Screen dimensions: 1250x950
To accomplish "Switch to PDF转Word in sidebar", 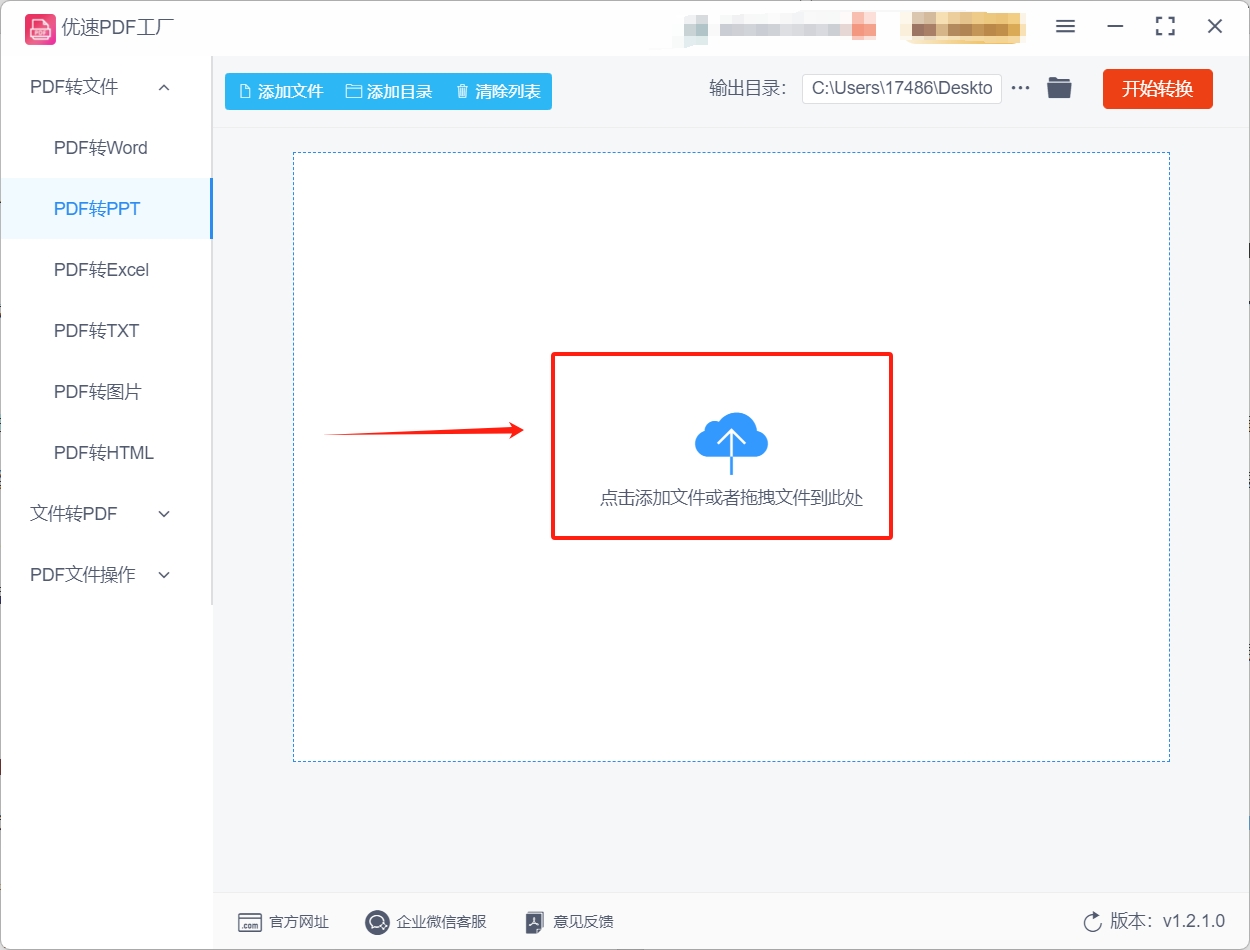I will 100,147.
